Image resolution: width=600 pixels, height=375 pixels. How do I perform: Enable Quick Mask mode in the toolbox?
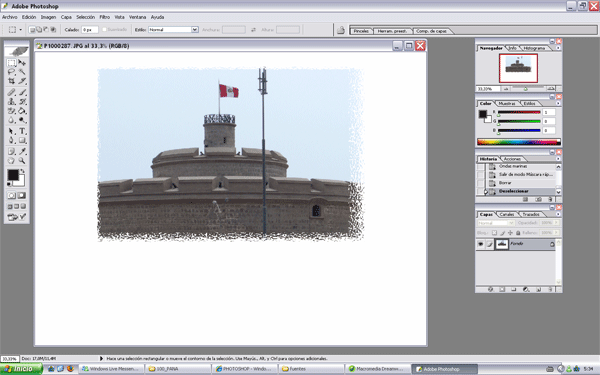pos(22,196)
